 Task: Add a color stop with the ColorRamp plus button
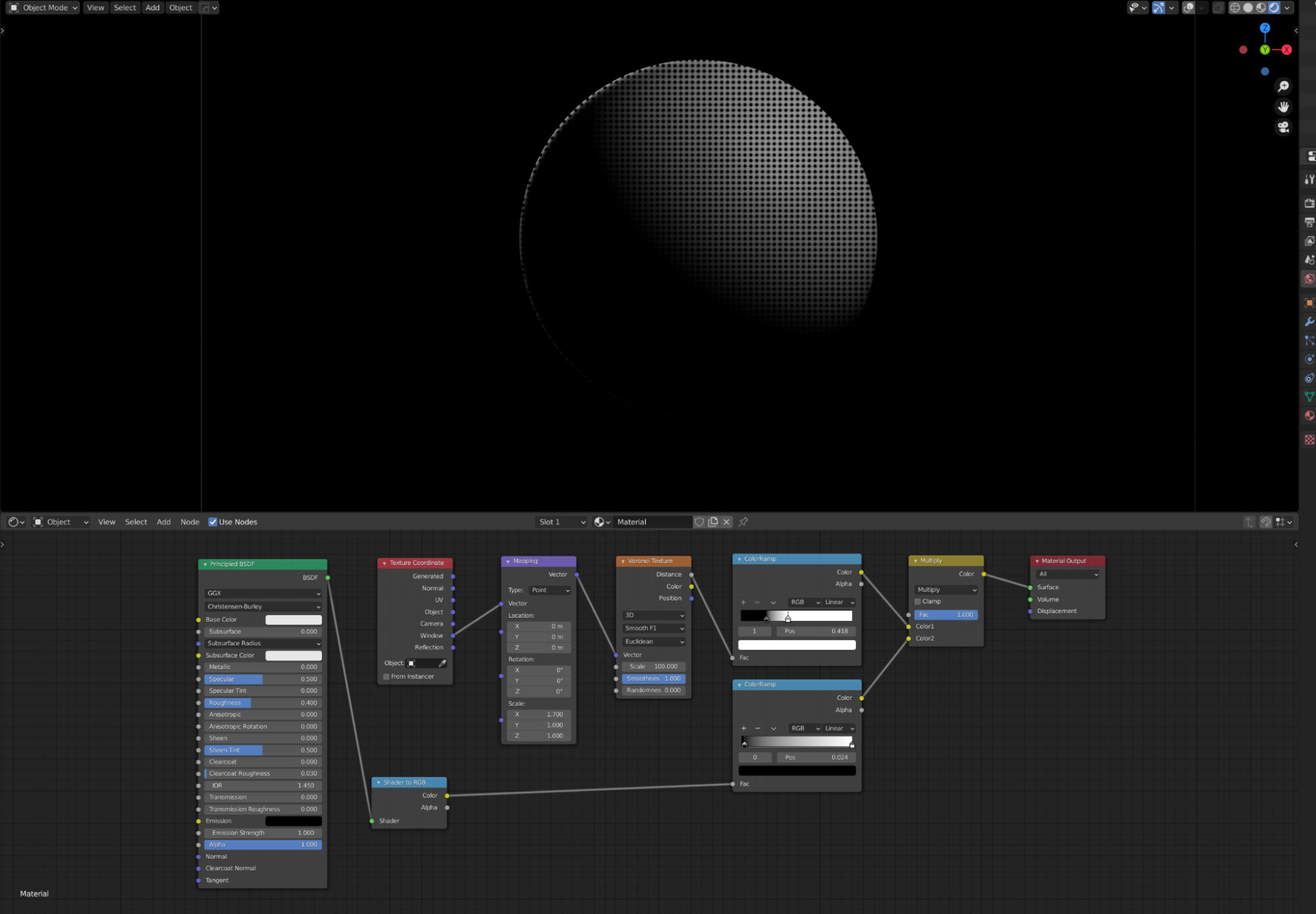click(743, 602)
